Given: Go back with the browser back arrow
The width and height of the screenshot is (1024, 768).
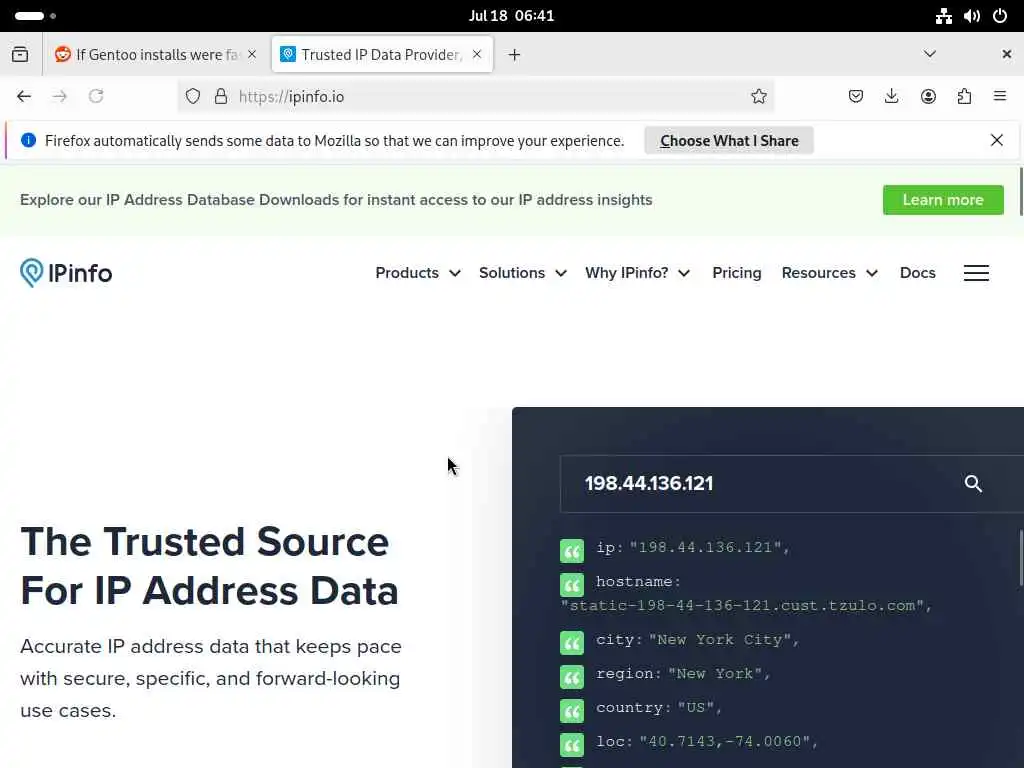Looking at the screenshot, I should (x=24, y=97).
